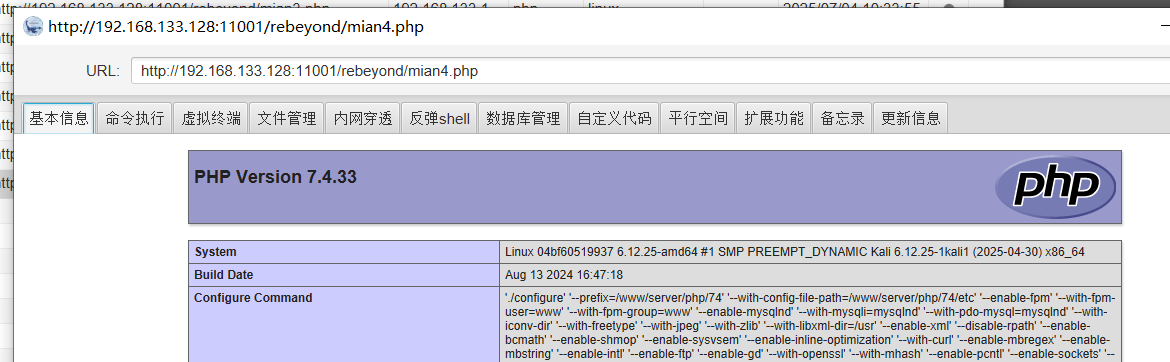Open the 命令执行 tab
This screenshot has width=1170, height=362.
click(x=134, y=118)
